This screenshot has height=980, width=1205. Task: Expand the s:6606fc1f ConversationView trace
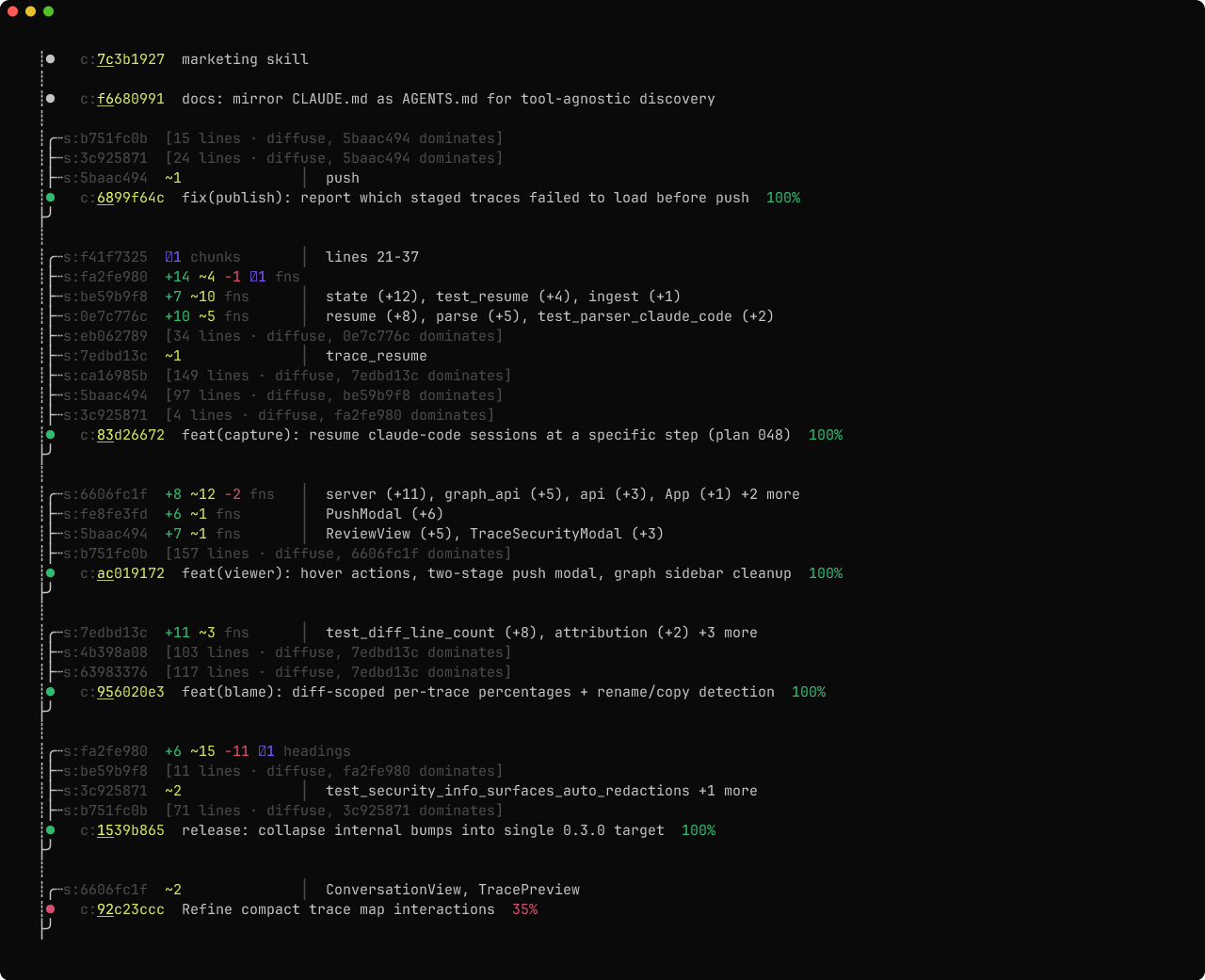pos(108,889)
